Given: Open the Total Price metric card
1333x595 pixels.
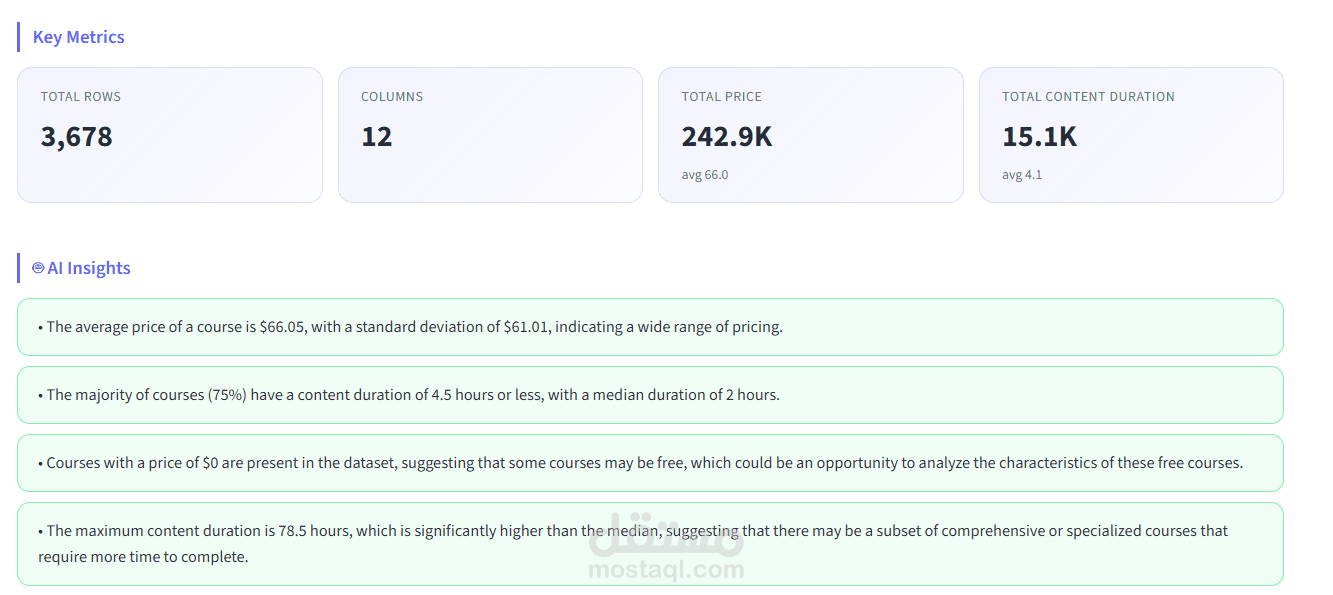Looking at the screenshot, I should tap(811, 135).
